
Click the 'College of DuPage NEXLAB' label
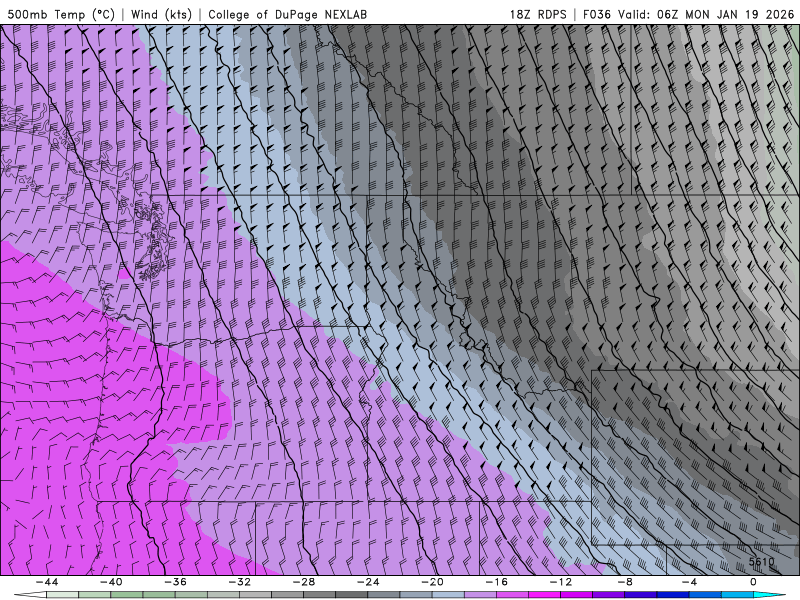287,14
